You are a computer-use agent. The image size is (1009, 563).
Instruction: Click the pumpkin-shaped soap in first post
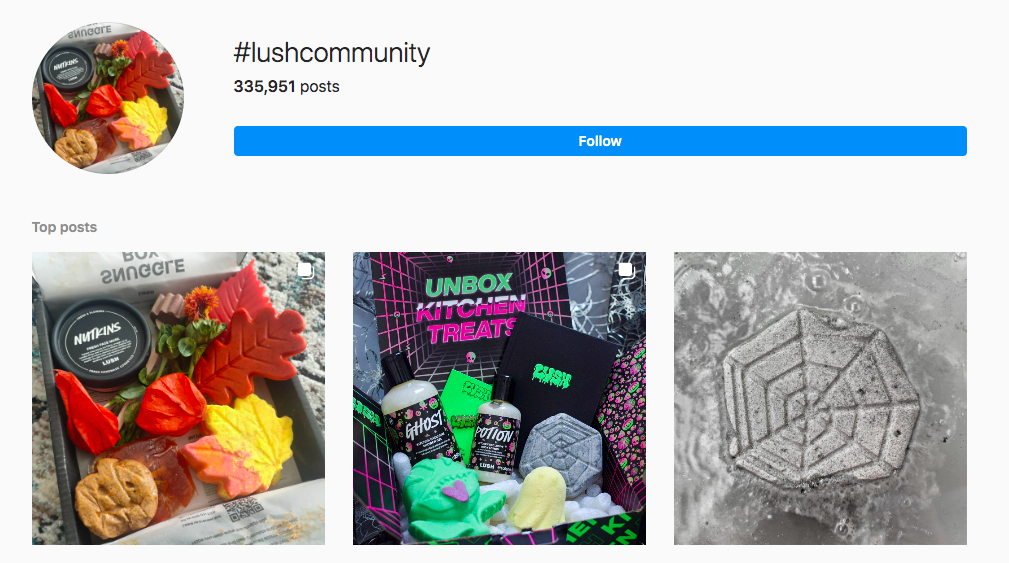[x=116, y=497]
